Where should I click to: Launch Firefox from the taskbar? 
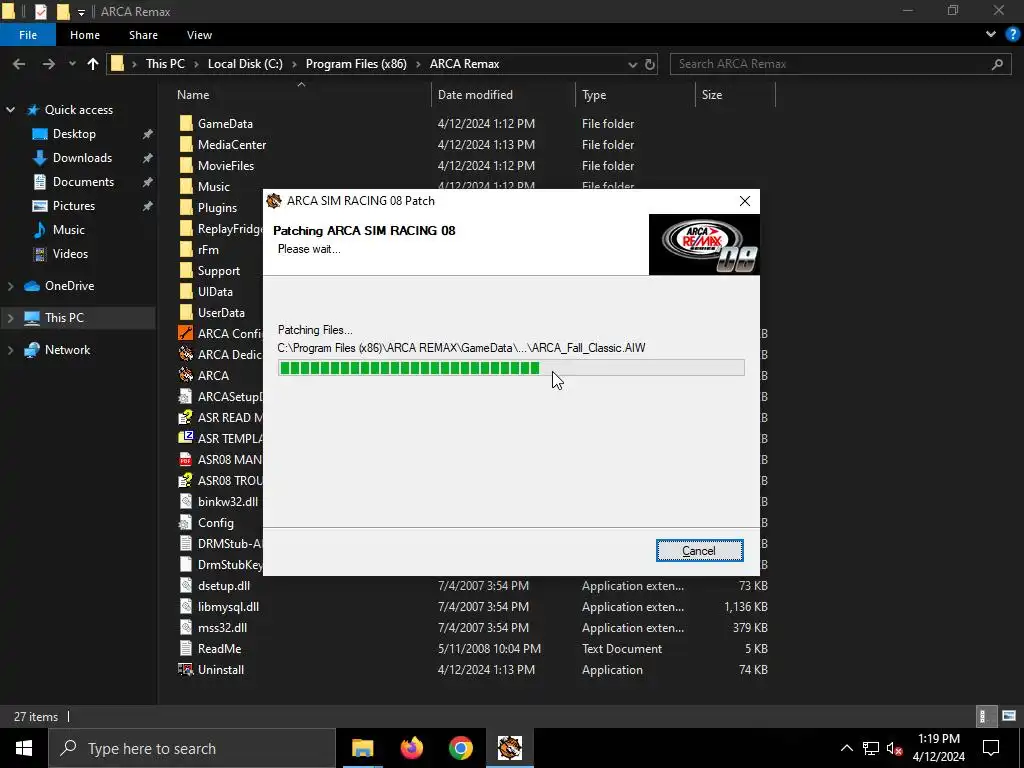(411, 748)
